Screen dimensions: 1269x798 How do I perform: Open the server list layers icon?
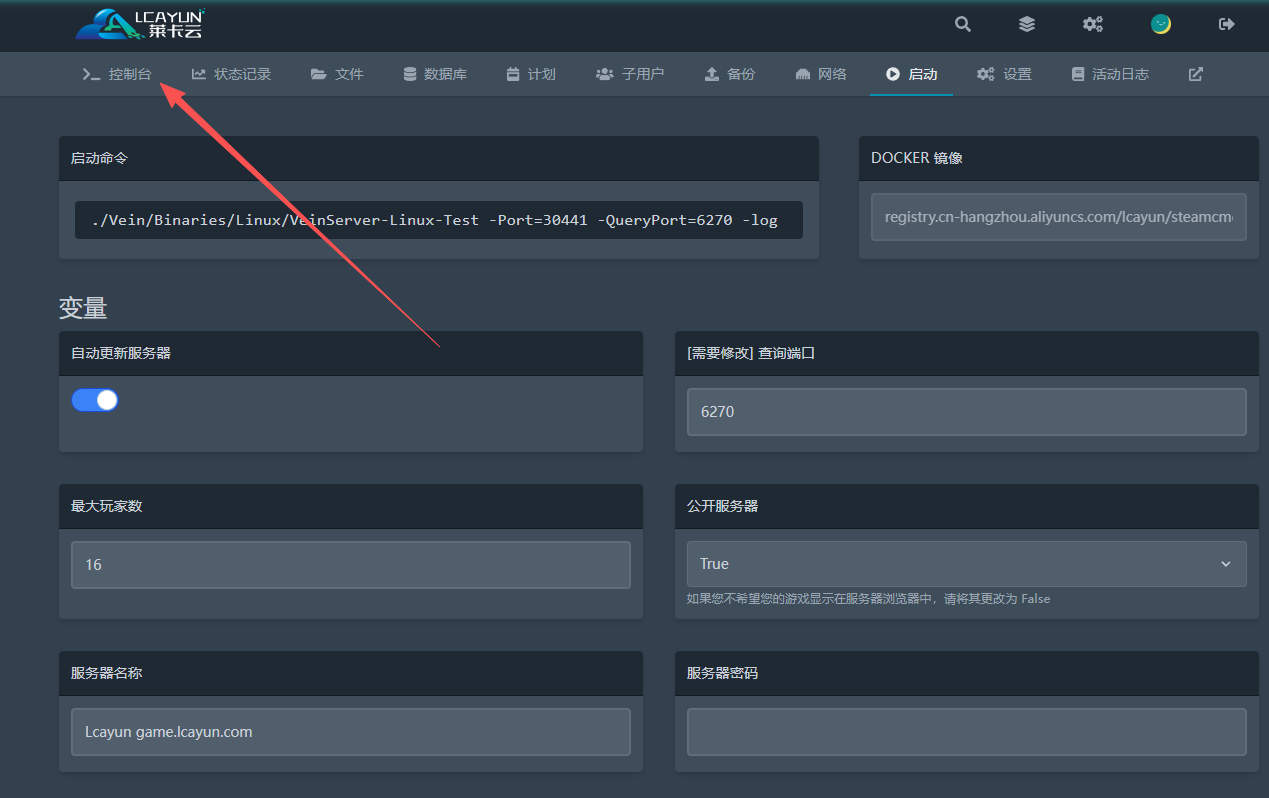point(1027,24)
